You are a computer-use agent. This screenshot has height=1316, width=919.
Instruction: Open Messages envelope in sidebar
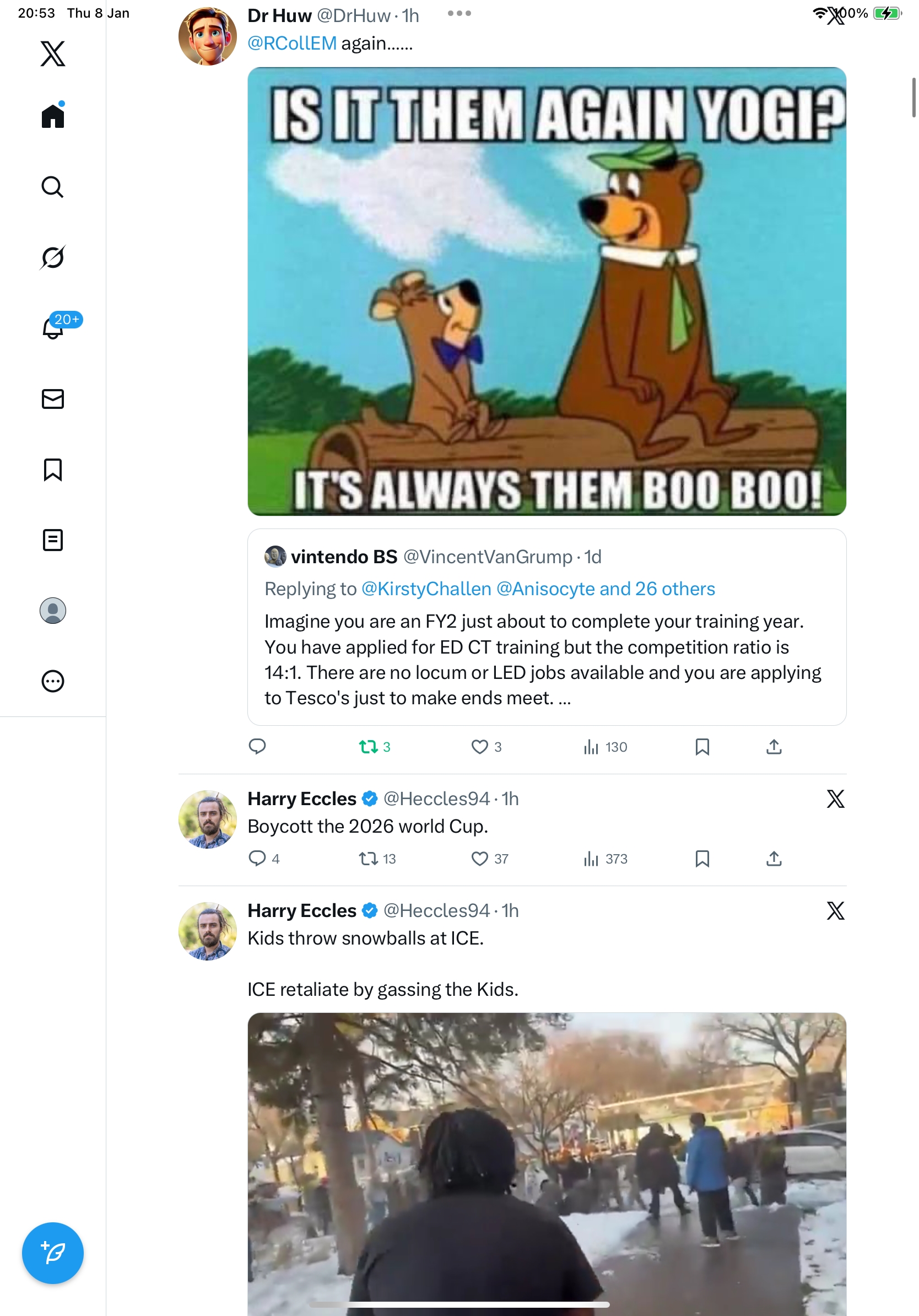(53, 399)
